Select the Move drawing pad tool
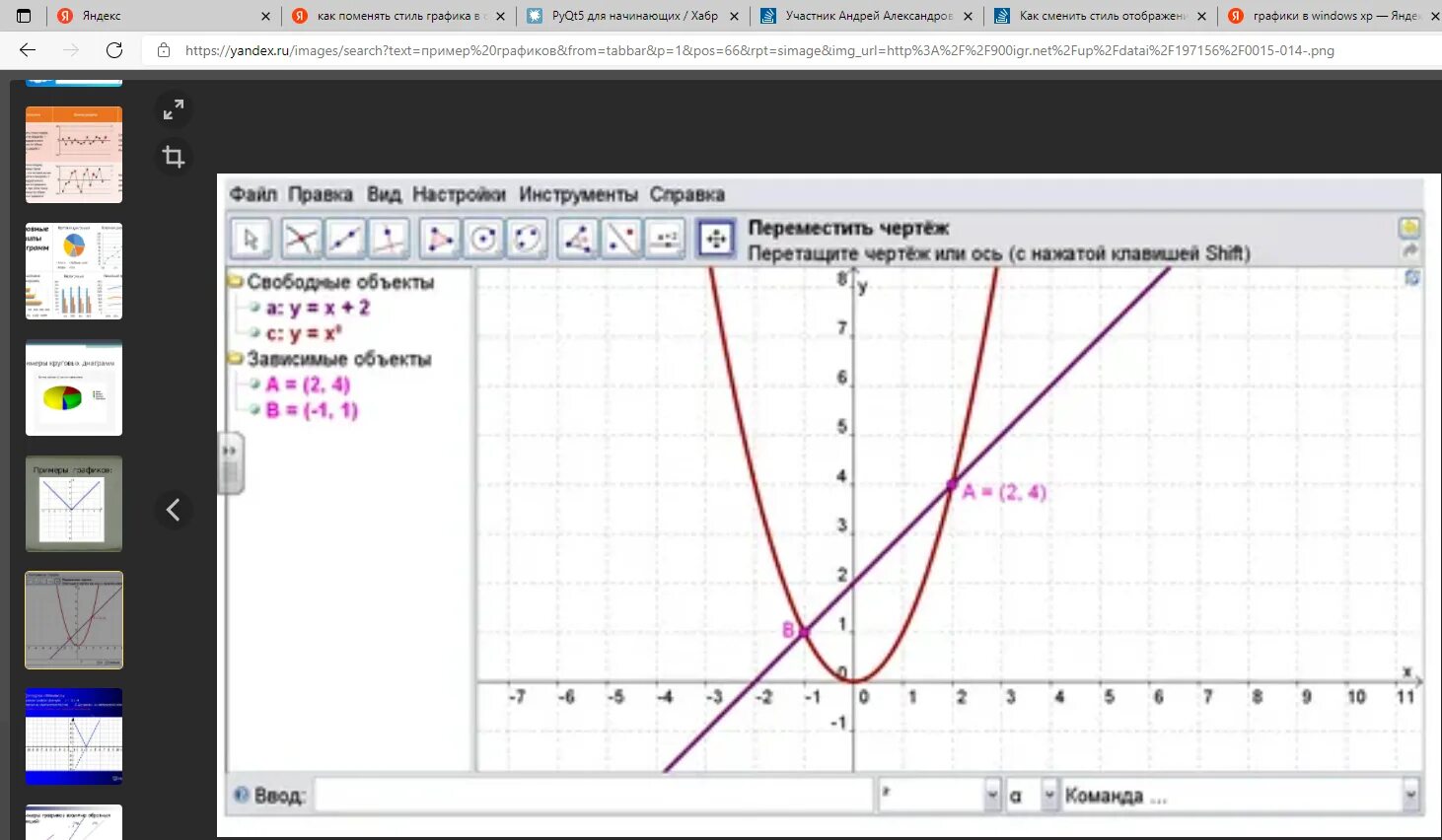This screenshot has height=840, width=1442. (716, 239)
